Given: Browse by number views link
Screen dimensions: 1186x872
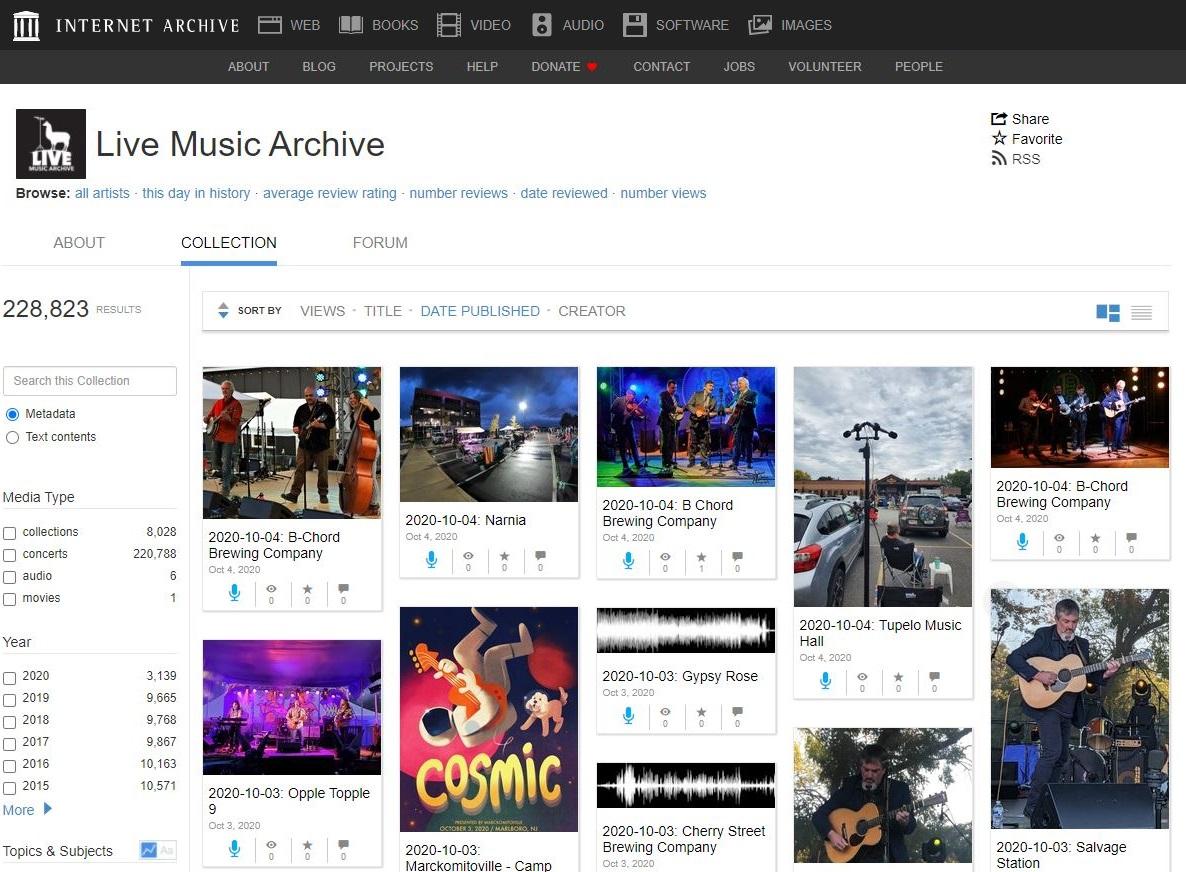Looking at the screenshot, I should coord(663,193).
